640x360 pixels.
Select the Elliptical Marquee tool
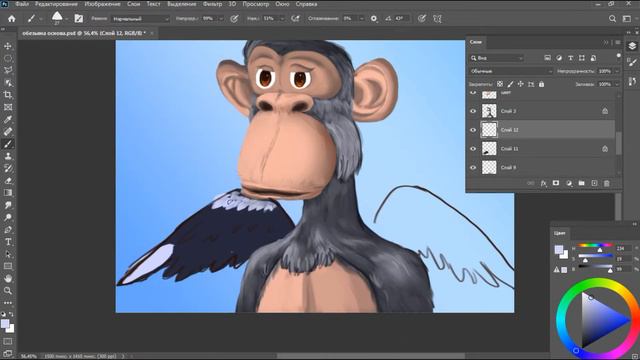[8, 58]
